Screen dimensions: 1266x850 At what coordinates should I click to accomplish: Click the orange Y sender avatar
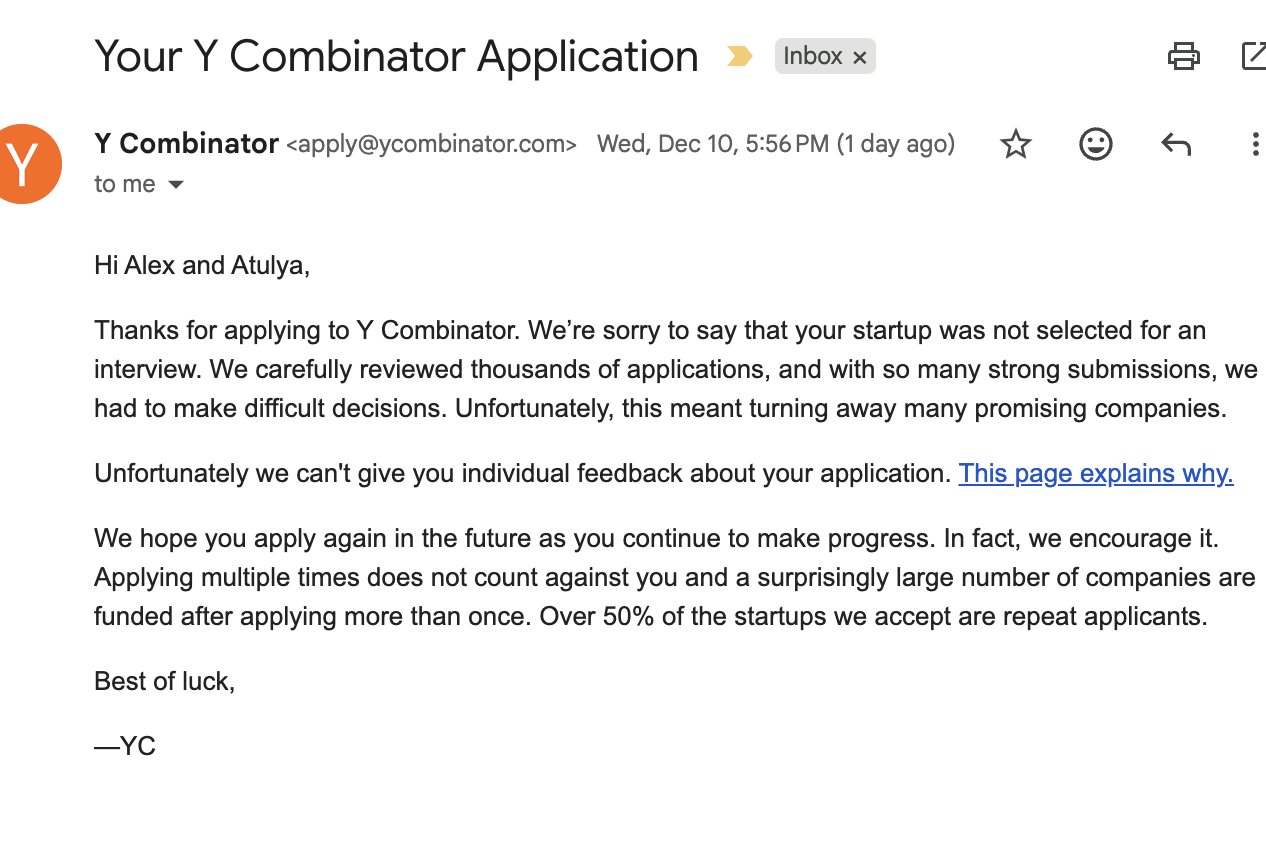(24, 163)
